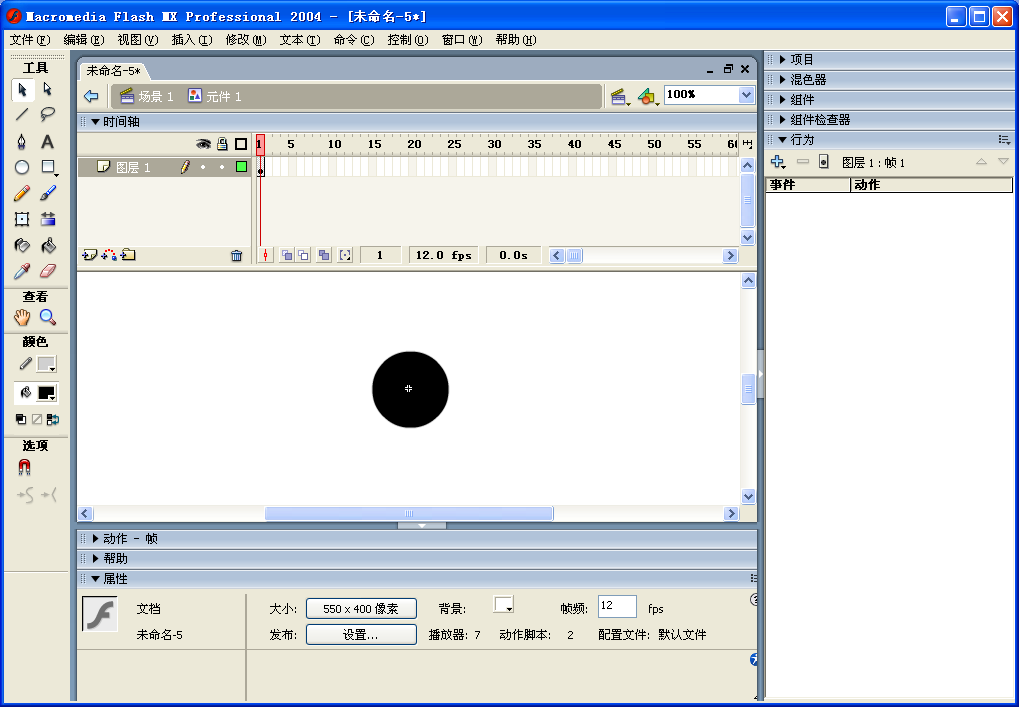
Task: Pick the Oval tool
Action: click(x=22, y=167)
